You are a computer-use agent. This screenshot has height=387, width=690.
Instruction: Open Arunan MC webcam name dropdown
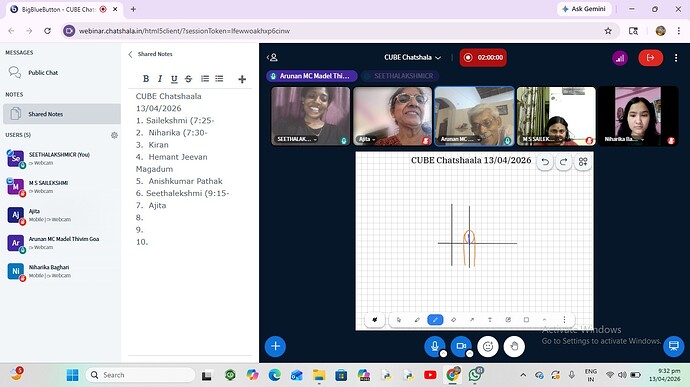tap(460, 139)
